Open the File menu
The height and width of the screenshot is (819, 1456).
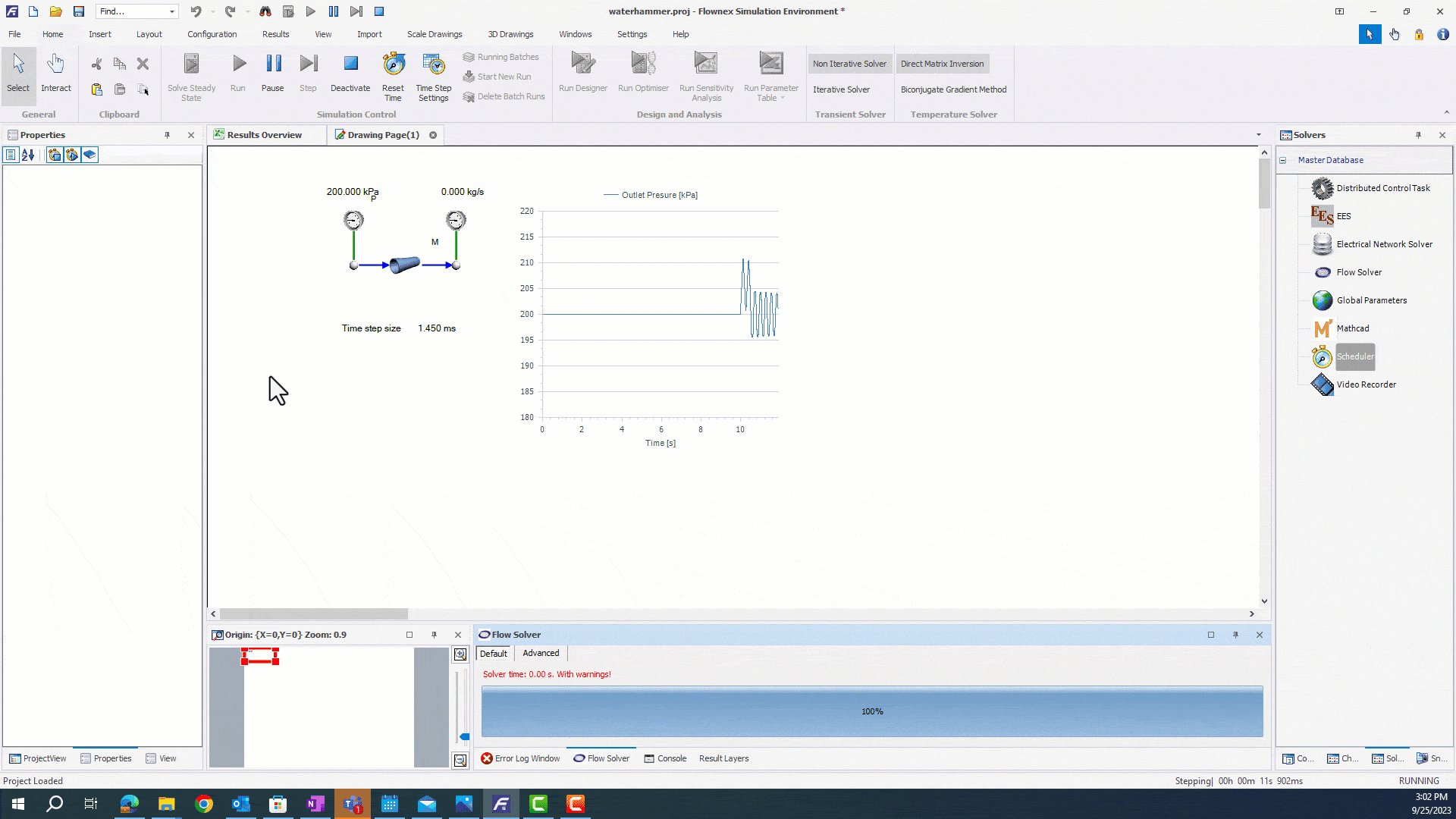click(x=14, y=34)
